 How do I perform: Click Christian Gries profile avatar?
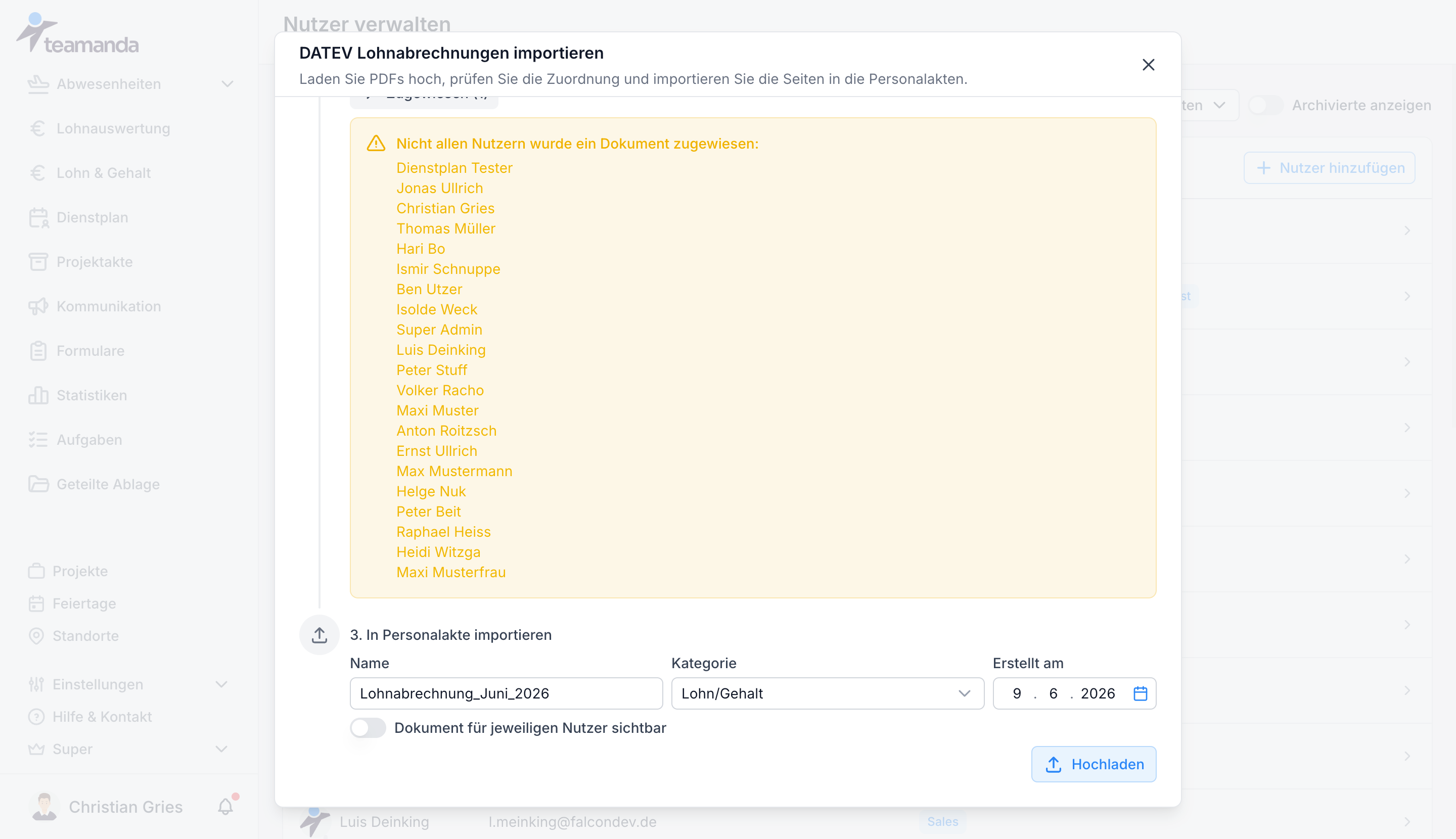click(x=44, y=807)
